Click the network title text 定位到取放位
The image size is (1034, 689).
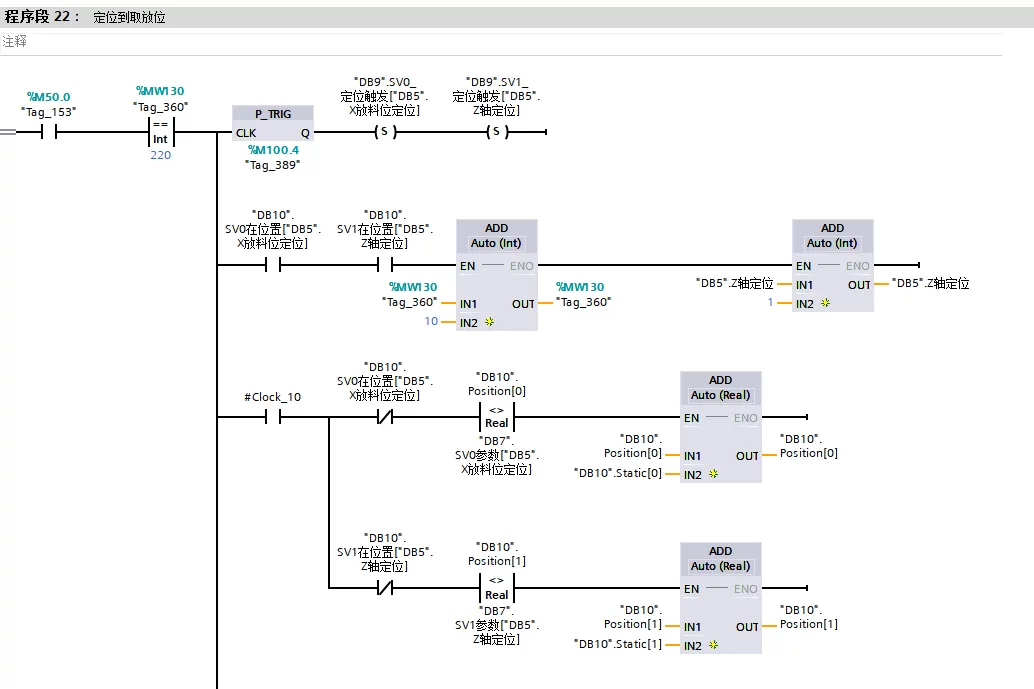coord(129,18)
